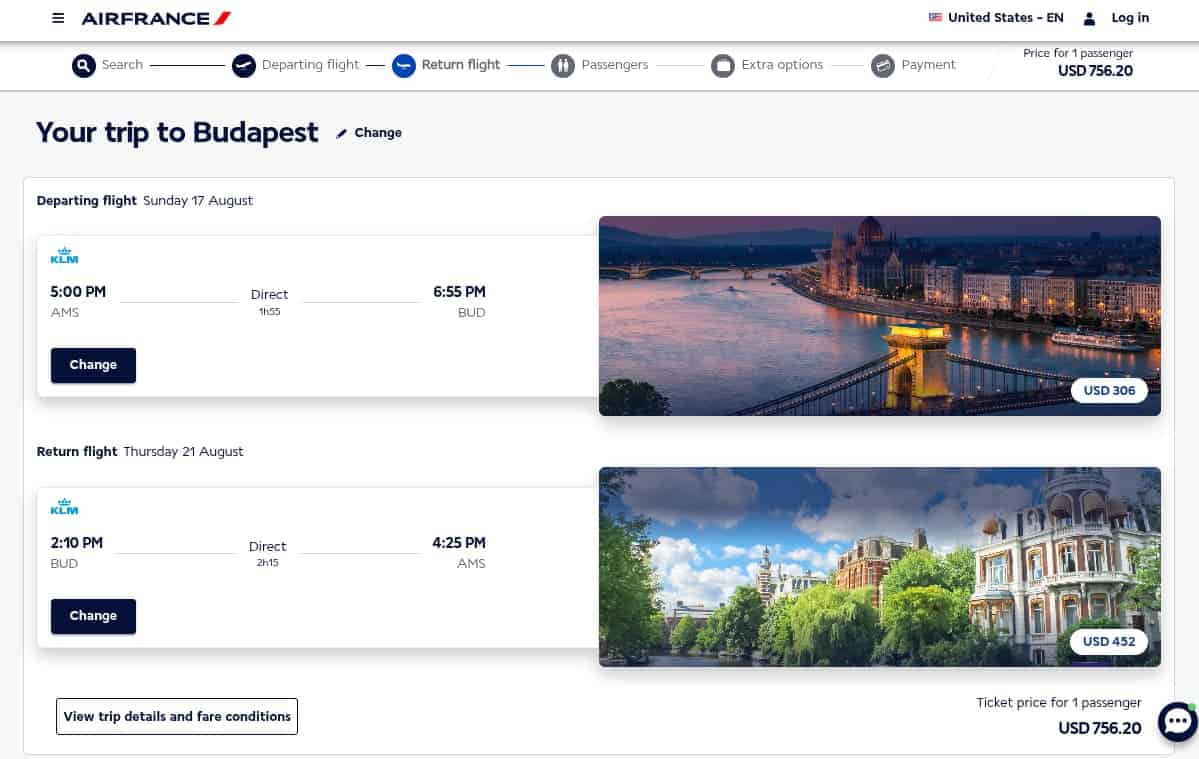Click the Extra options step icon

722,64
